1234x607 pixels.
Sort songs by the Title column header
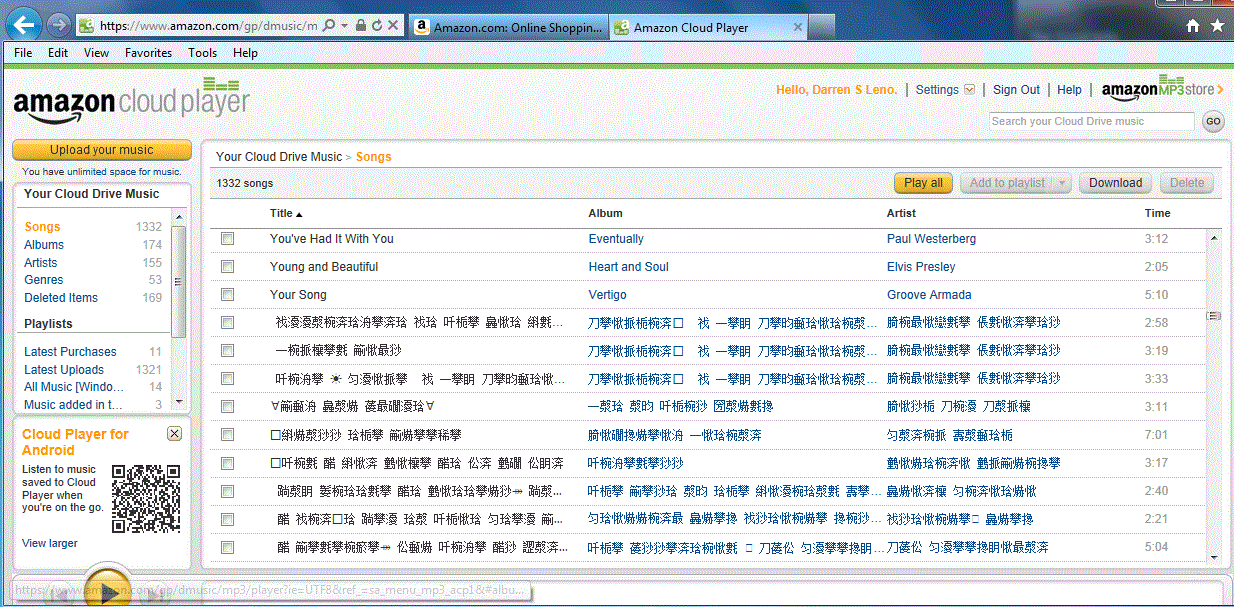coord(286,213)
